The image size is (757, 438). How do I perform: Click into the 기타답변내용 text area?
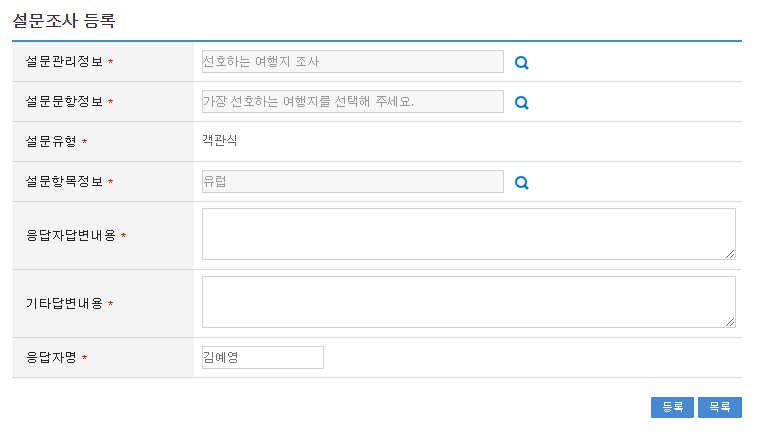coord(468,302)
